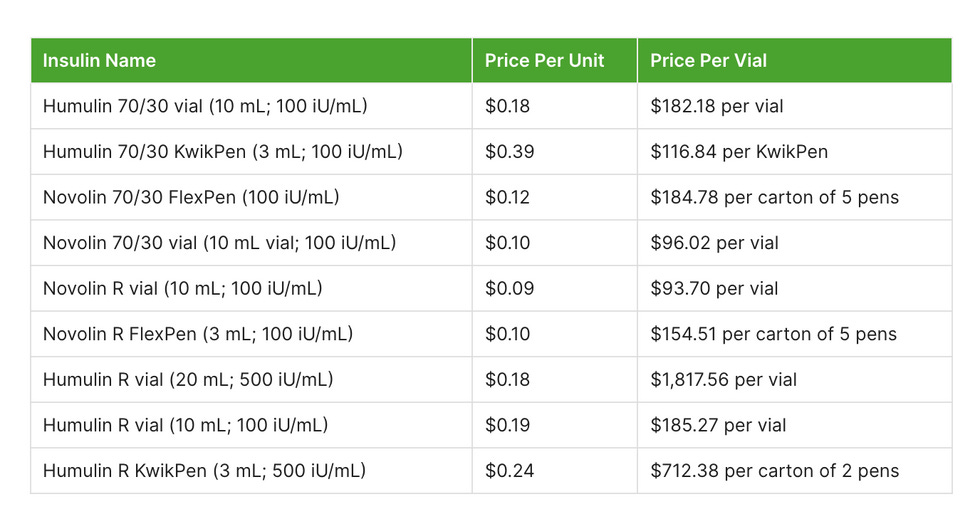Viewport: 980px width, 521px height.
Task: Click the Price Per Unit column header
Action: (x=544, y=61)
